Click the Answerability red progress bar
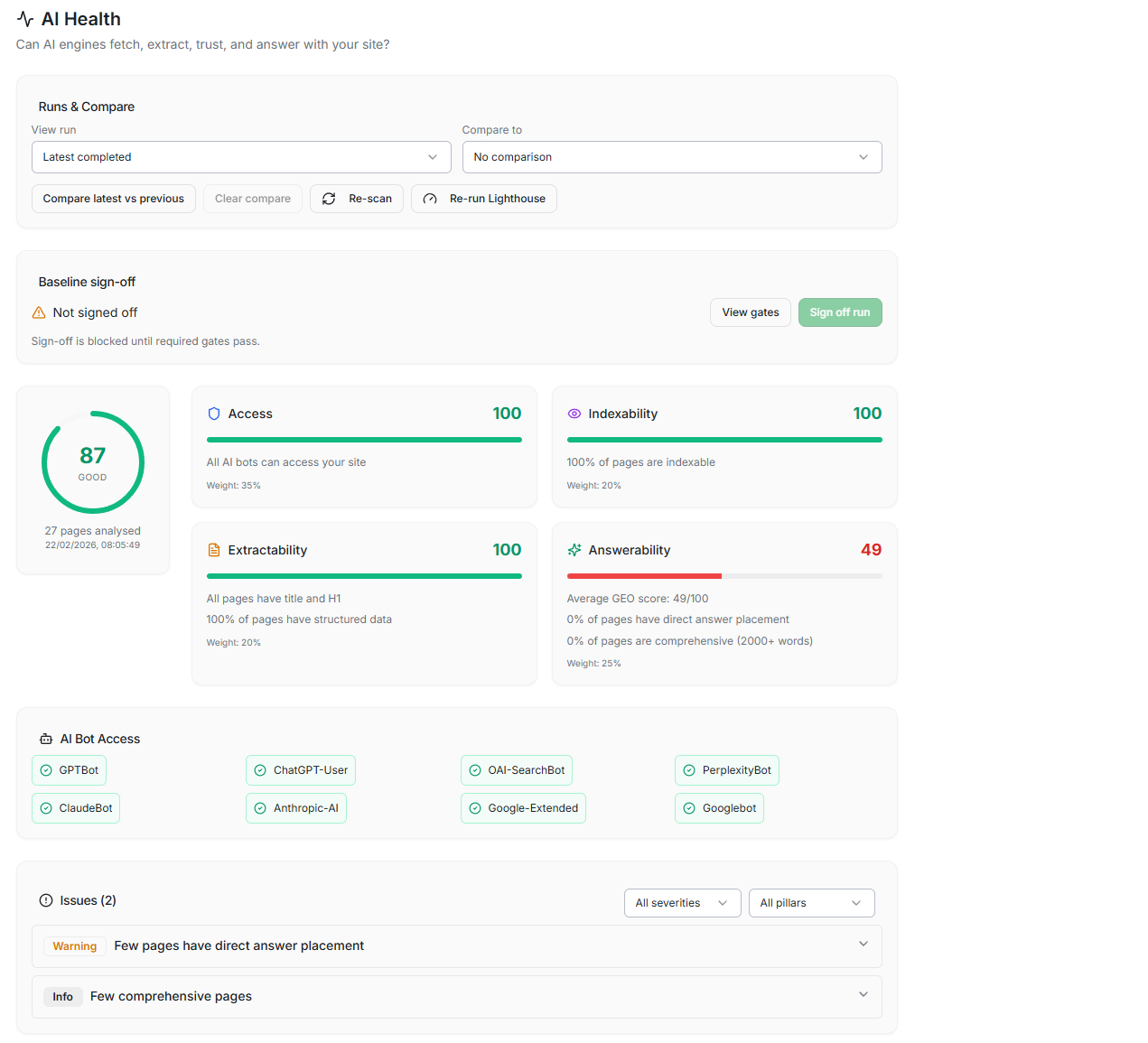Screen dimensions: 1148x1043 (x=643, y=575)
